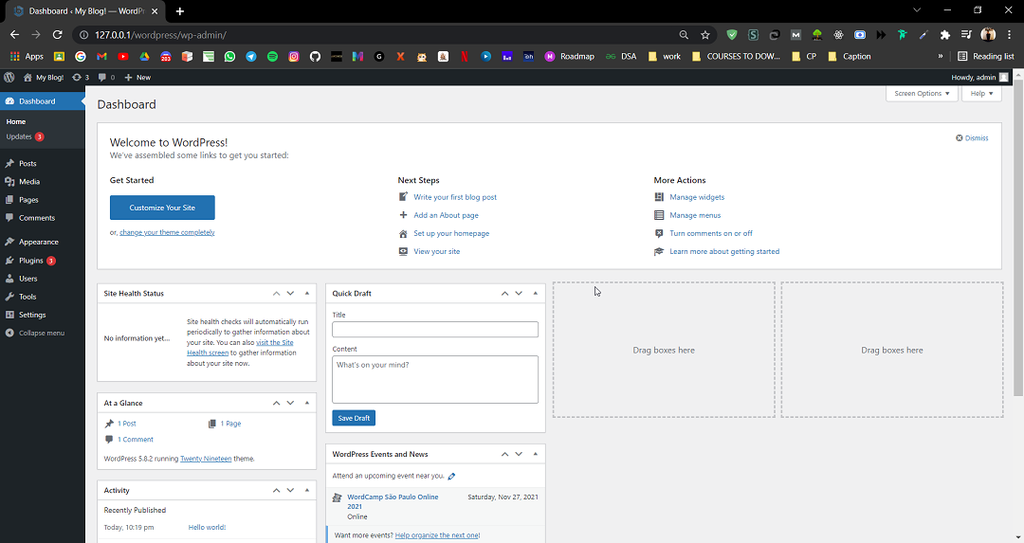
Task: Toggle Site Health Status panel collapse triangle
Action: click(307, 293)
